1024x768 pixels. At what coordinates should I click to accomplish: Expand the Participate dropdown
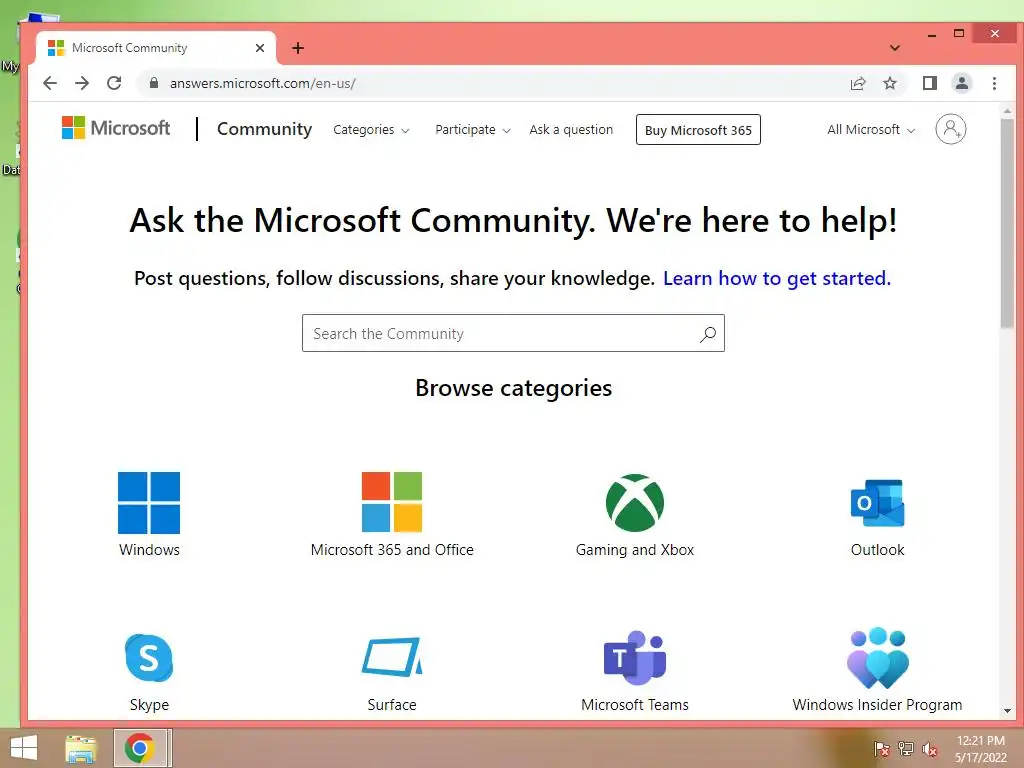(473, 129)
